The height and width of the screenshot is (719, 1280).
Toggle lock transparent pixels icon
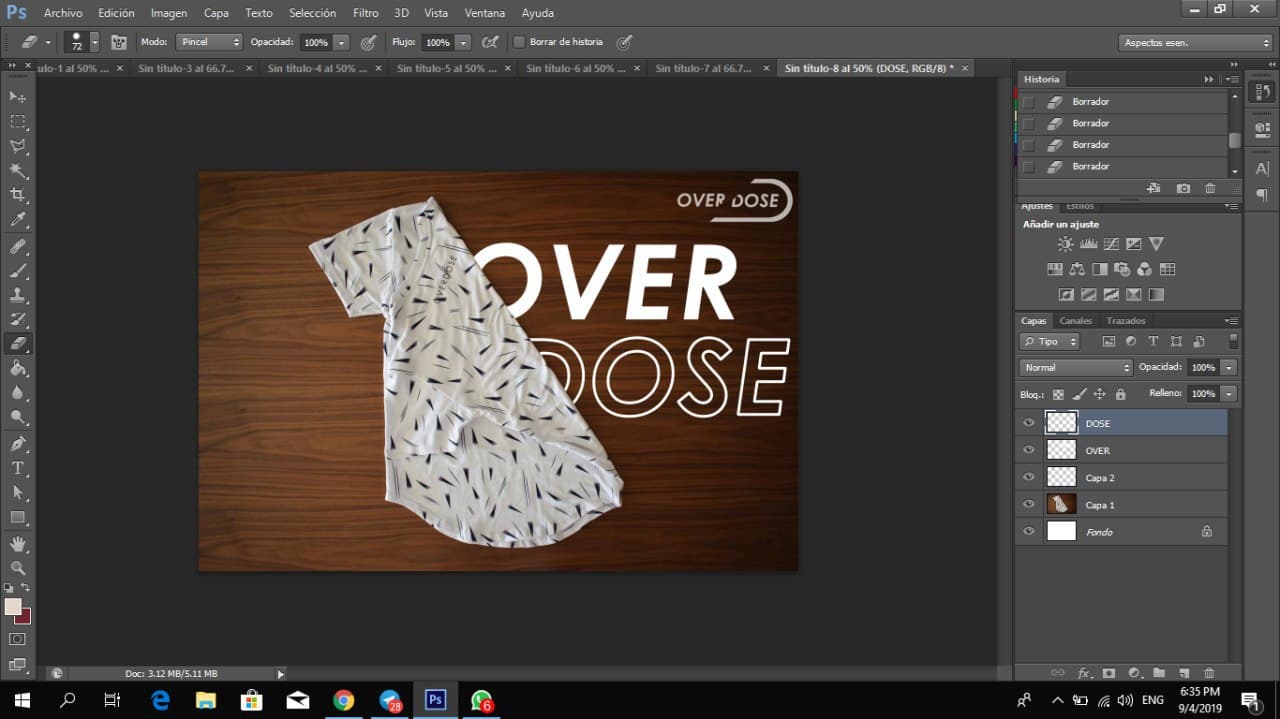click(x=1058, y=395)
